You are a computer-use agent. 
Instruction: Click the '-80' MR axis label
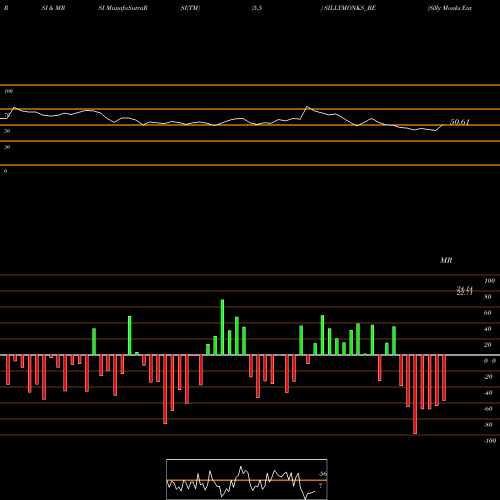tap(488, 425)
